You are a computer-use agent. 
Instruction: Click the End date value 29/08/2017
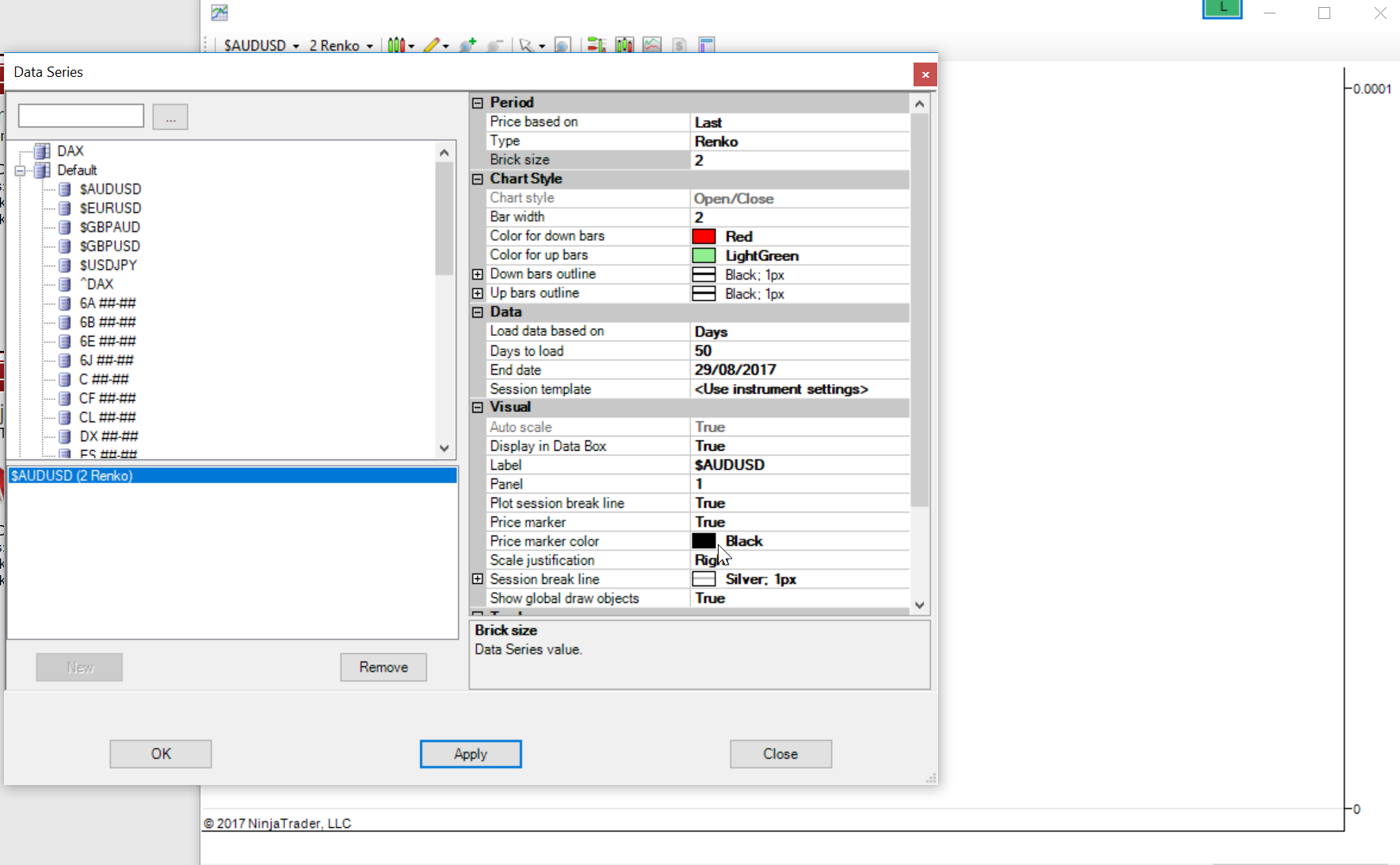(x=799, y=370)
